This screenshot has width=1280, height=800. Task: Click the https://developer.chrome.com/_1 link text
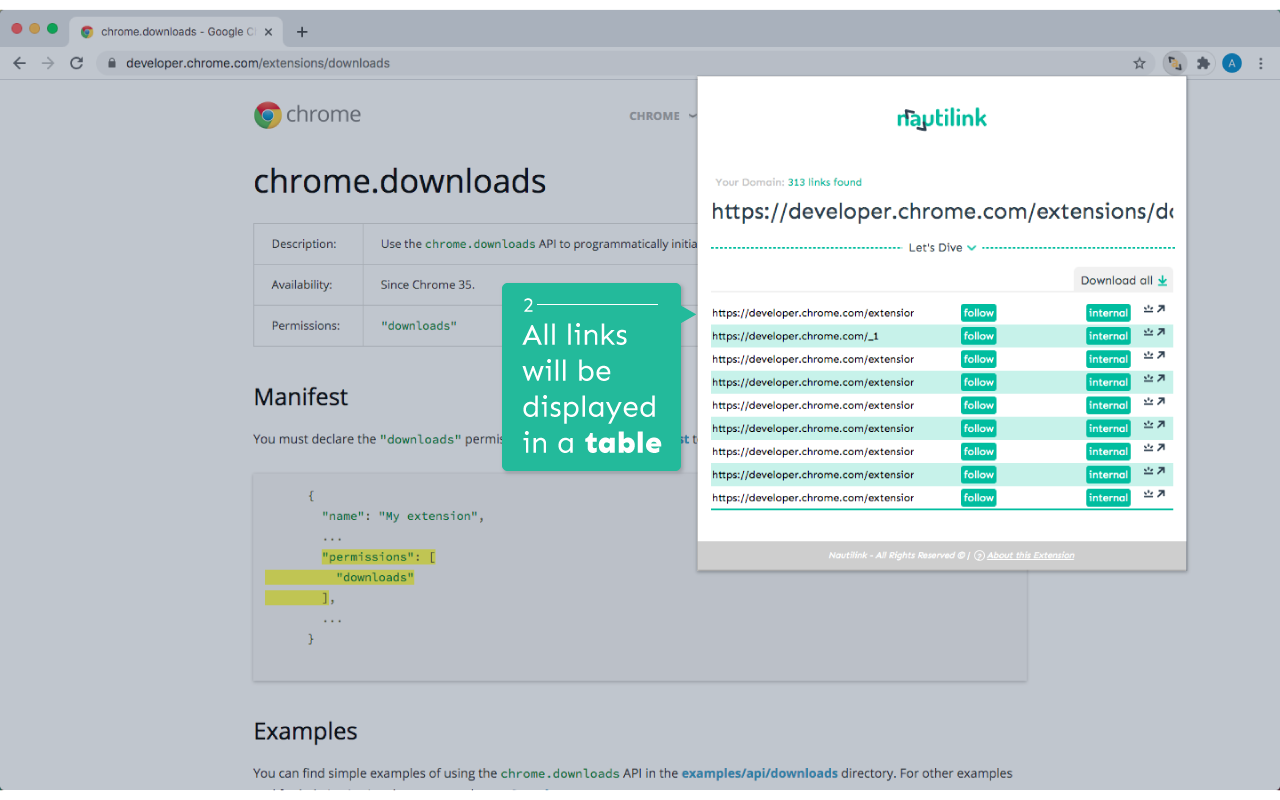coord(795,336)
